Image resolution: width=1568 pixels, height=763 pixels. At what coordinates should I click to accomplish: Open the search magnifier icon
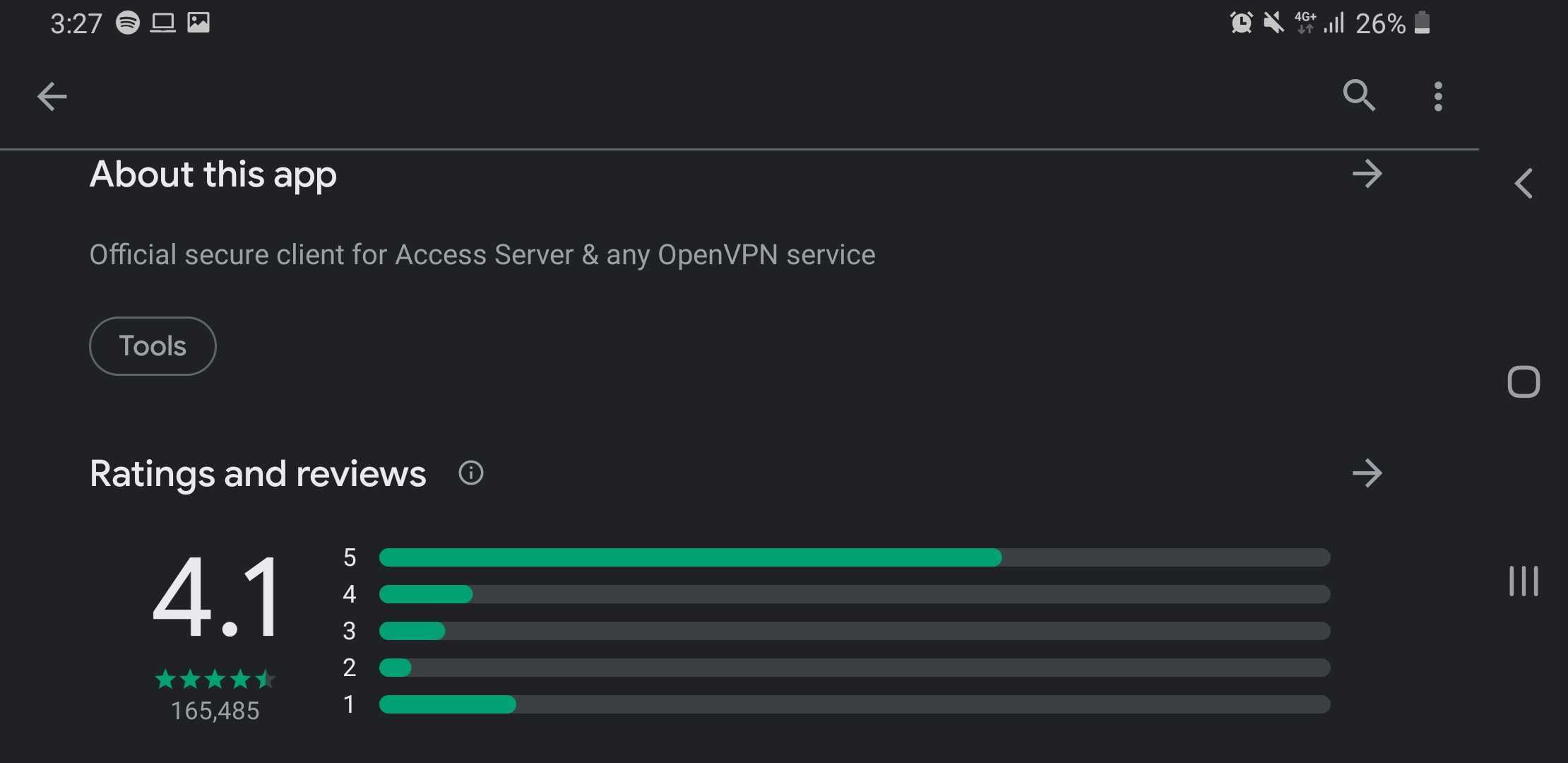tap(1359, 95)
